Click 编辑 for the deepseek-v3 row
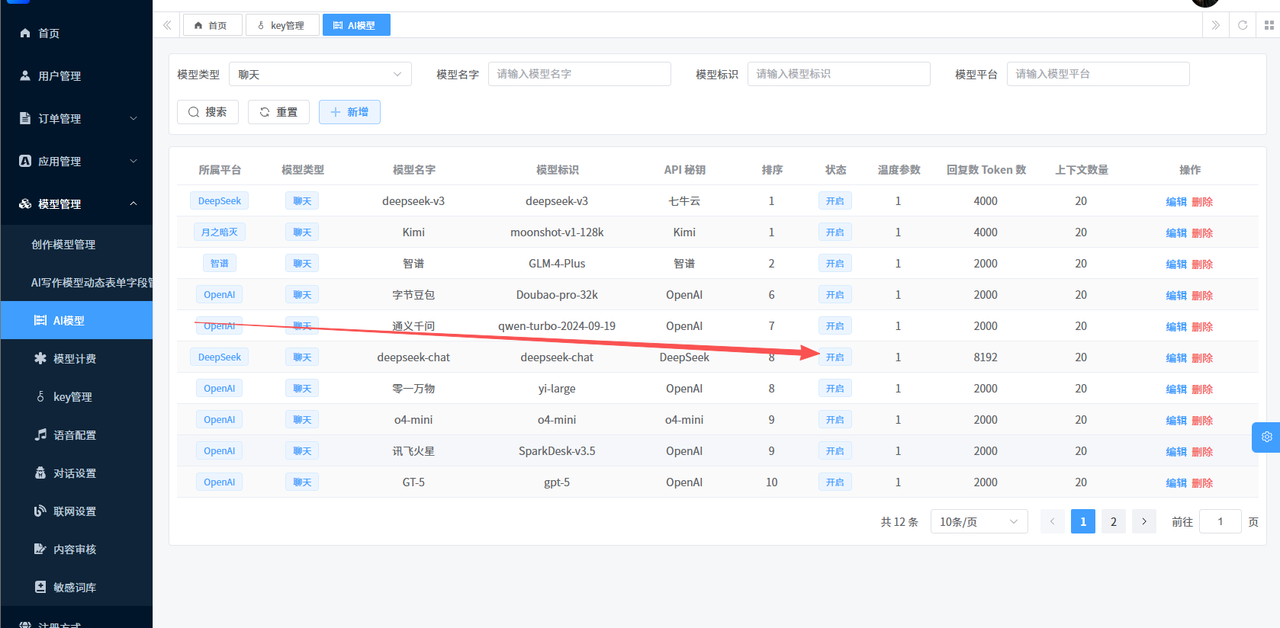This screenshot has height=628, width=1280. (1176, 201)
